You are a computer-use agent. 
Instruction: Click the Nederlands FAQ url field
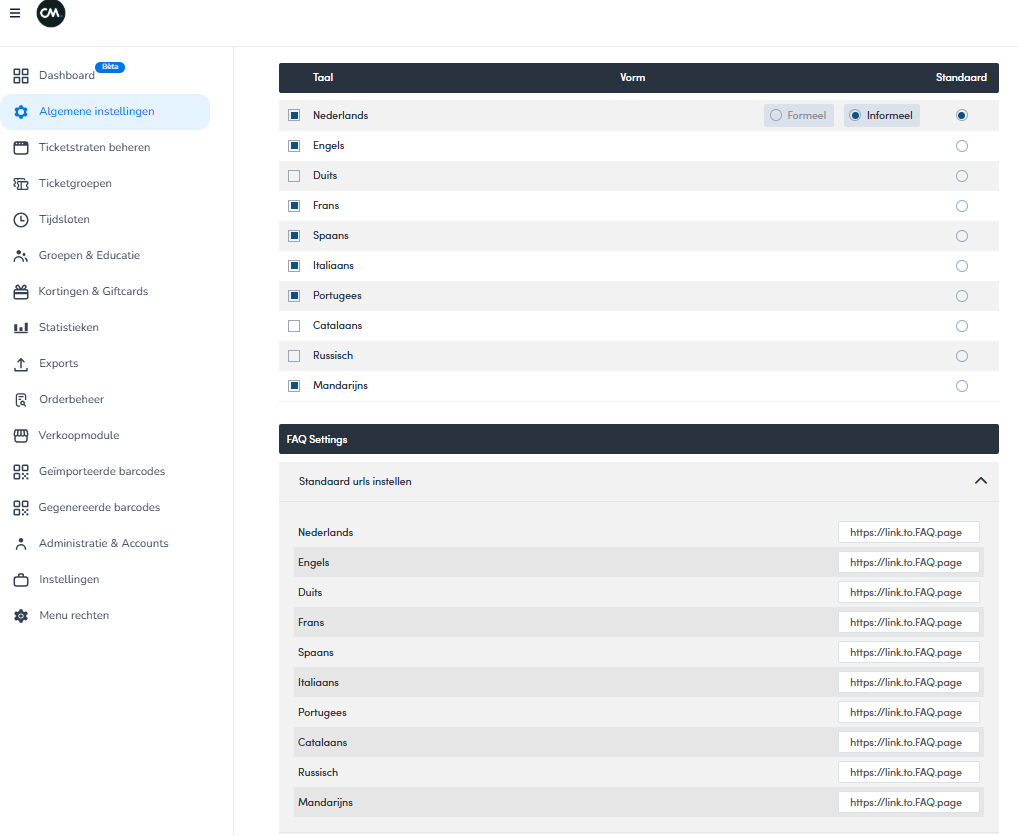(908, 533)
